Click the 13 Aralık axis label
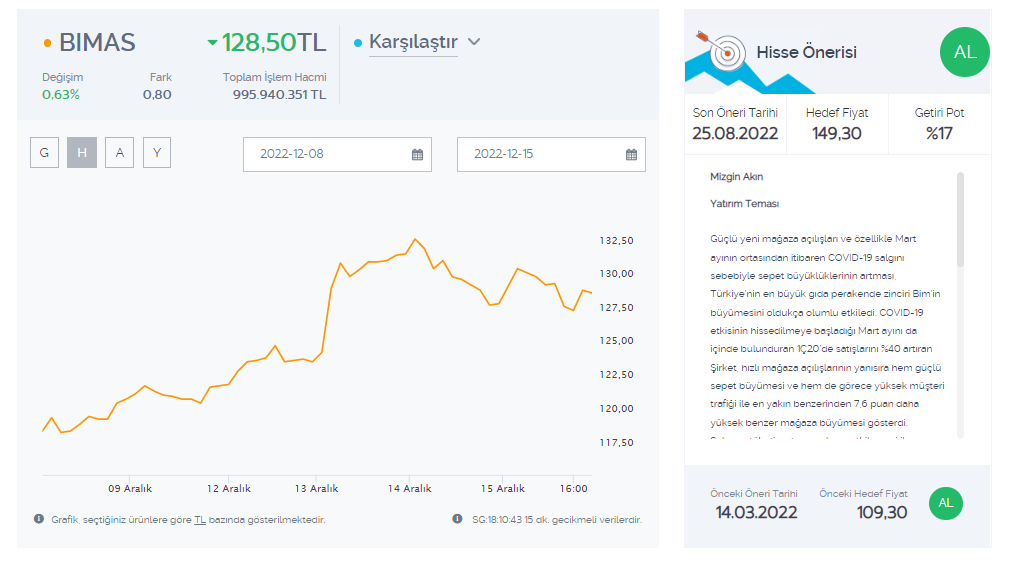This screenshot has height=567, width=1025. pyautogui.click(x=316, y=489)
